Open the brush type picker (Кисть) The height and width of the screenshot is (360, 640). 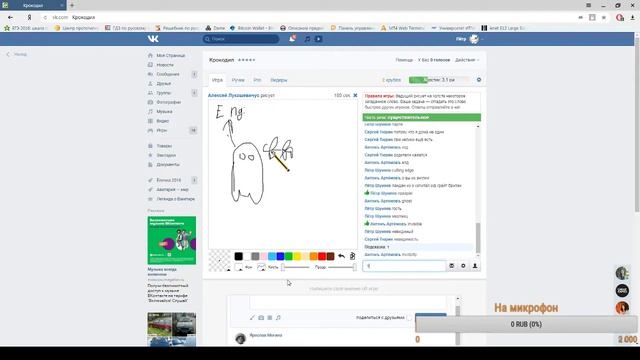[261, 267]
